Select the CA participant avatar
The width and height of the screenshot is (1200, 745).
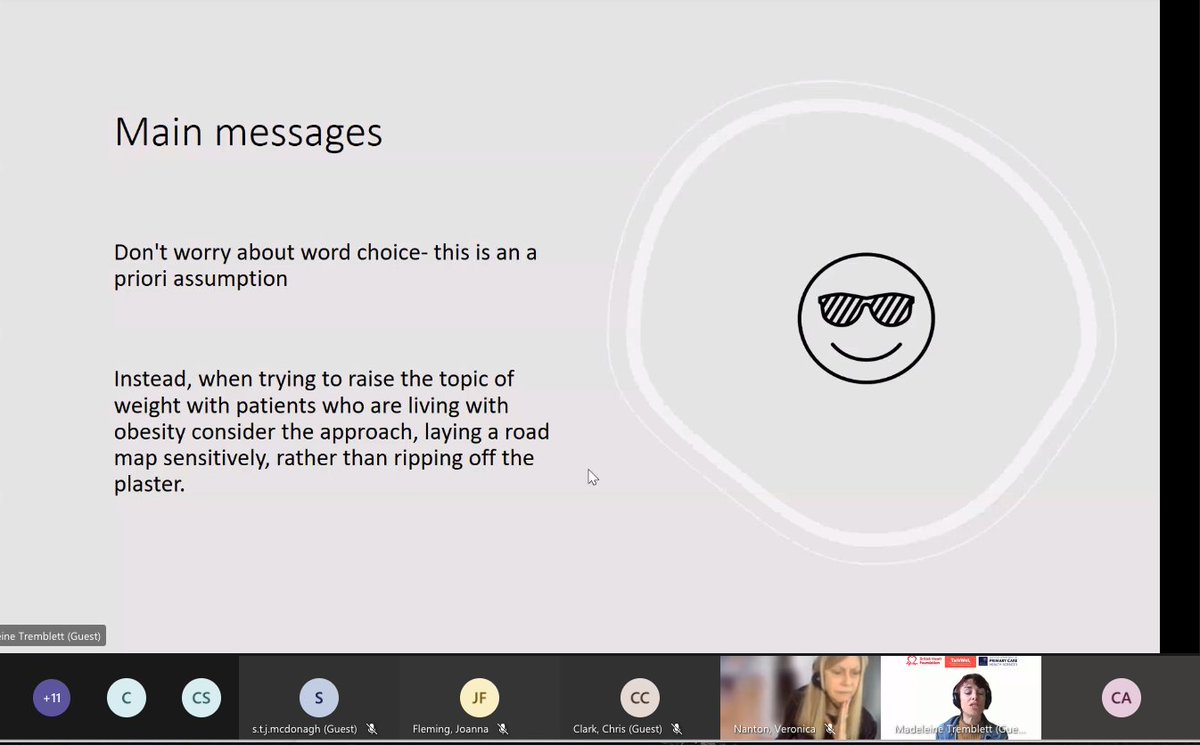(1121, 698)
